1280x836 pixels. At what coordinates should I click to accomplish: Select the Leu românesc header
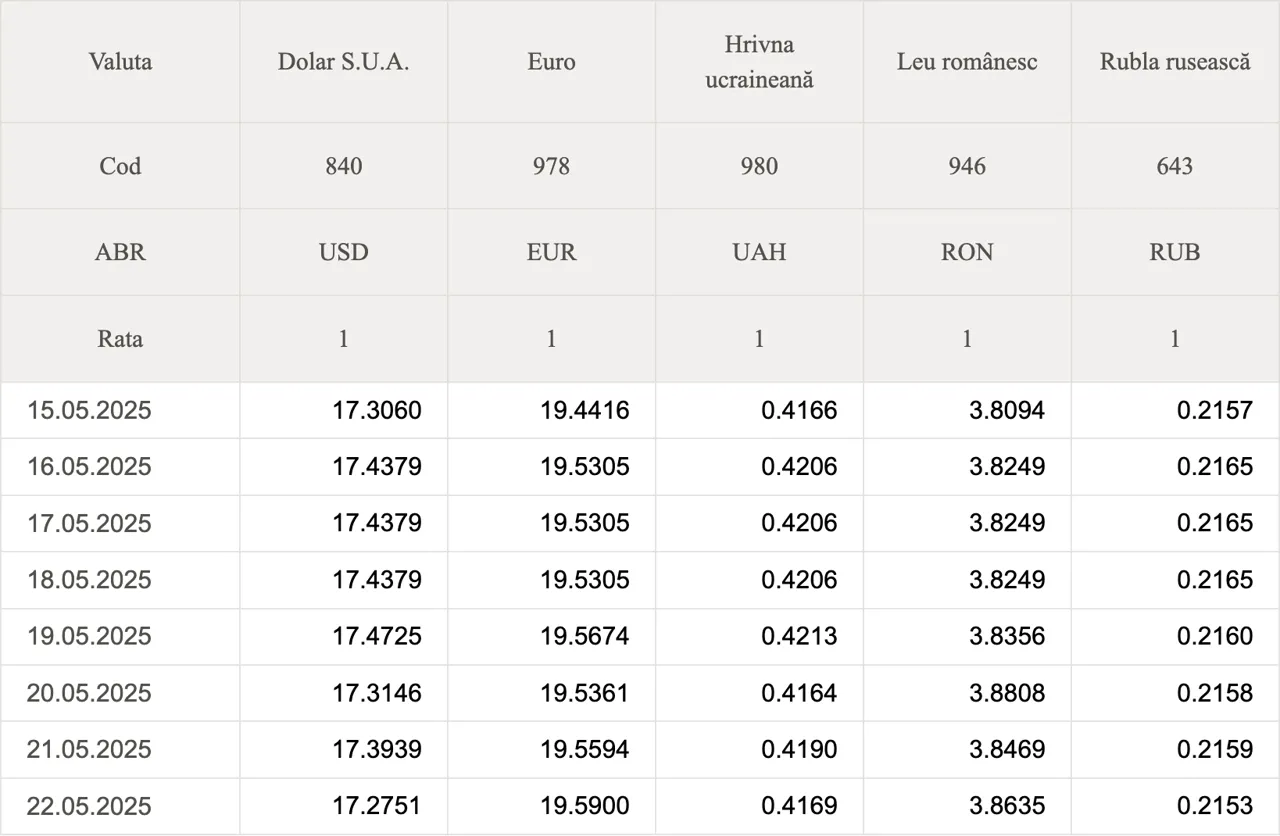[967, 62]
